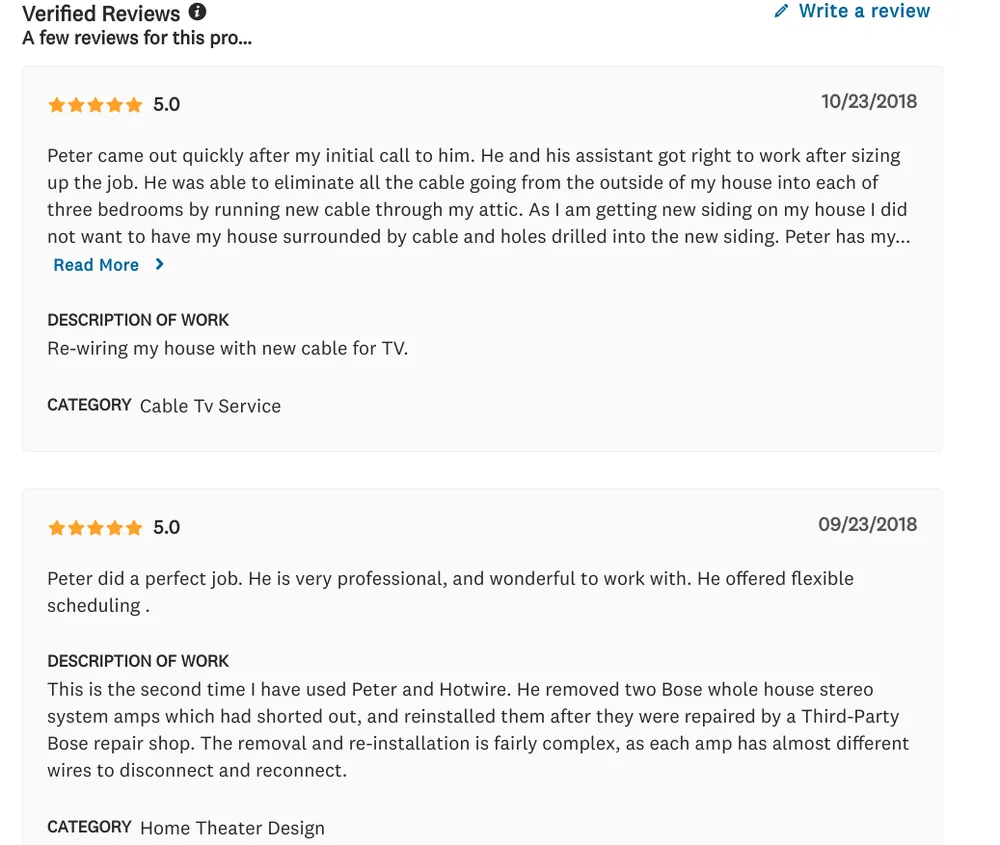Click the 5.0 score on the second review
The height and width of the screenshot is (845, 1000).
pos(166,528)
